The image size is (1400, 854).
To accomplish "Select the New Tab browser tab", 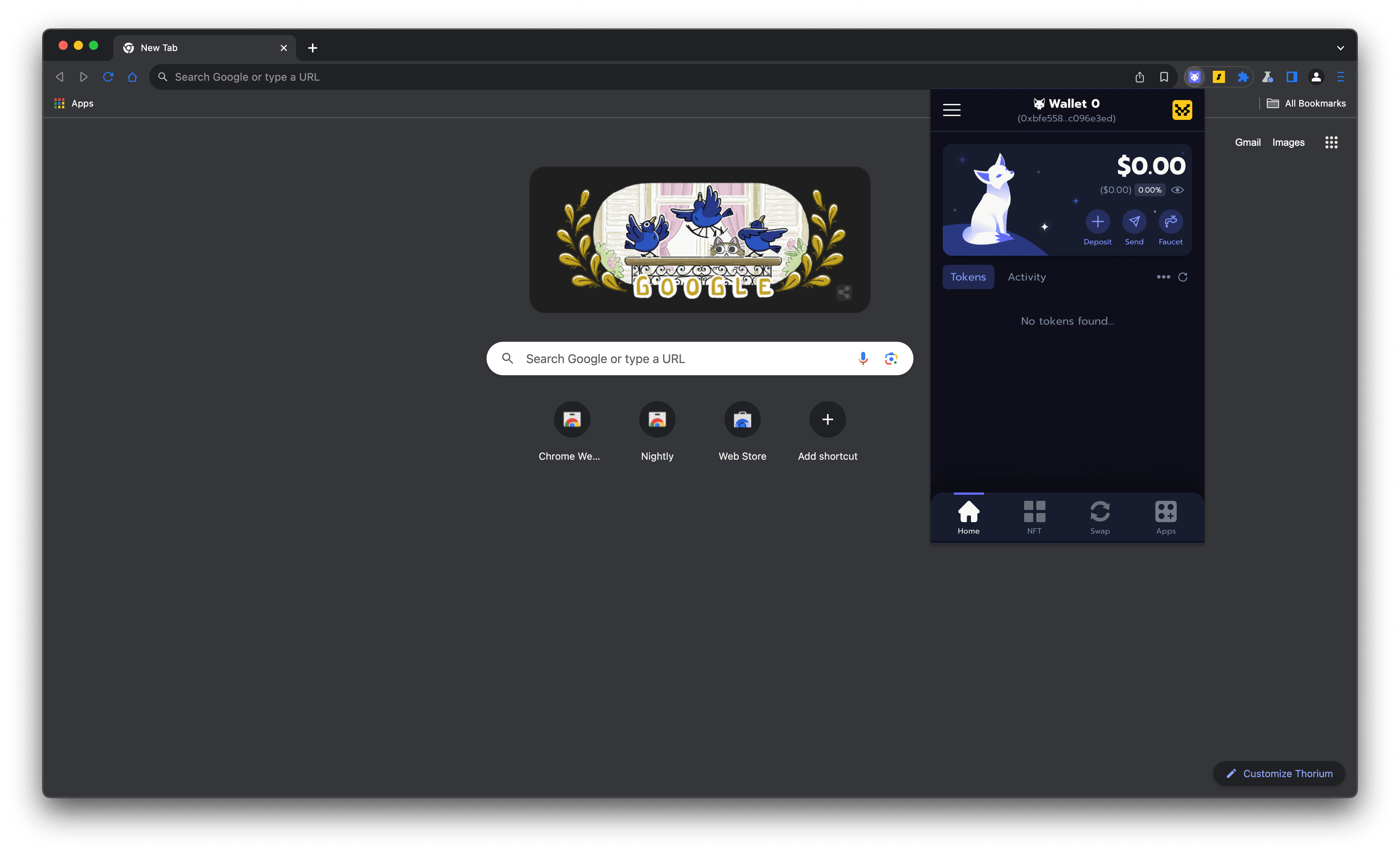I will point(205,48).
